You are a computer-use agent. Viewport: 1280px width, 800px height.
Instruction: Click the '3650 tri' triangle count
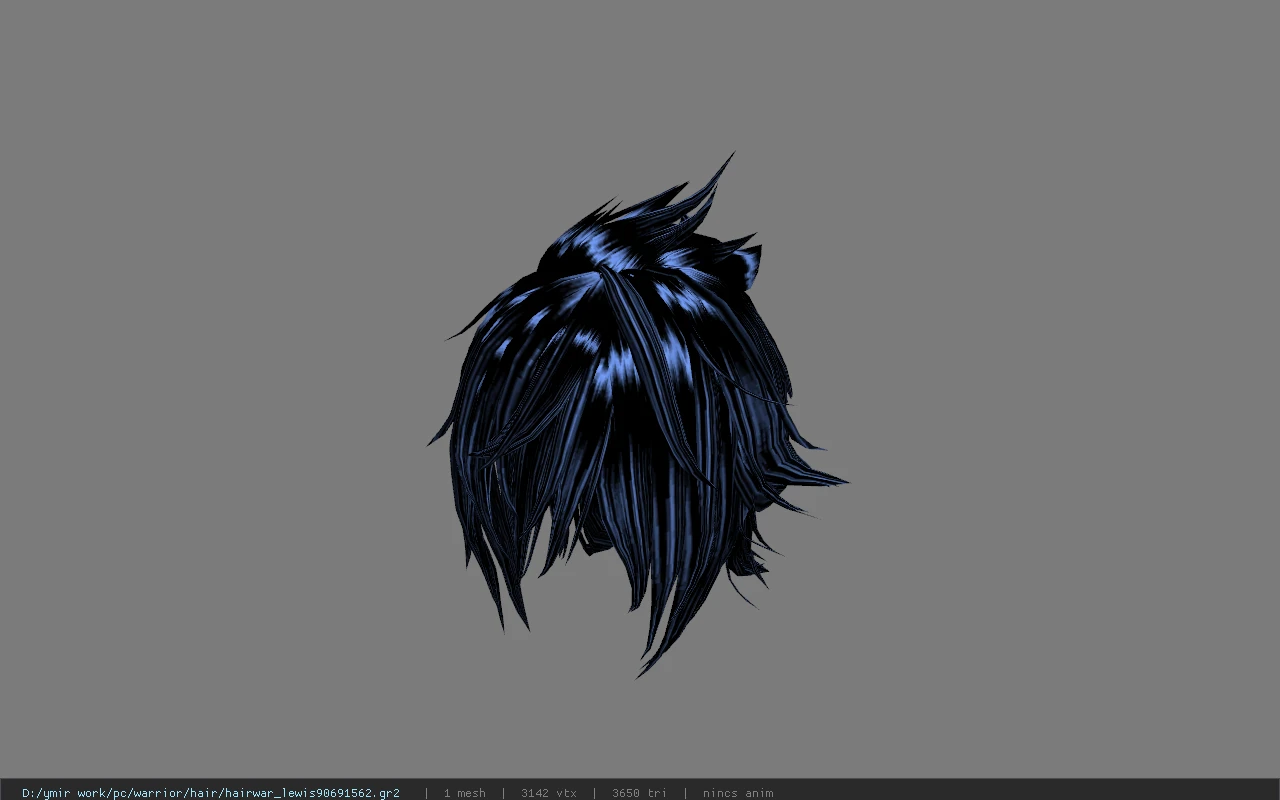[639, 793]
